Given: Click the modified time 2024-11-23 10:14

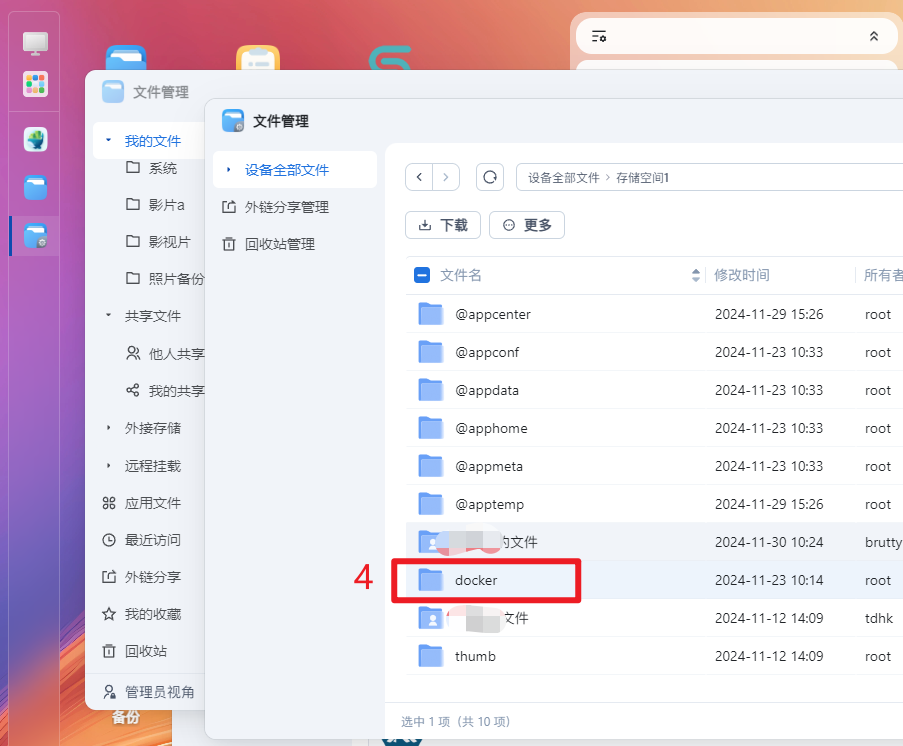Looking at the screenshot, I should (769, 580).
